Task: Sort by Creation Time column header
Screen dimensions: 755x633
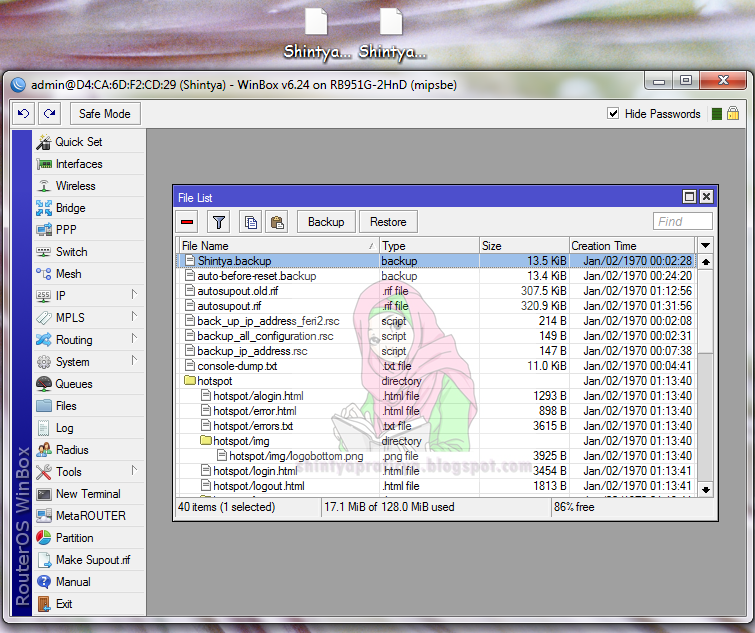Action: point(632,245)
